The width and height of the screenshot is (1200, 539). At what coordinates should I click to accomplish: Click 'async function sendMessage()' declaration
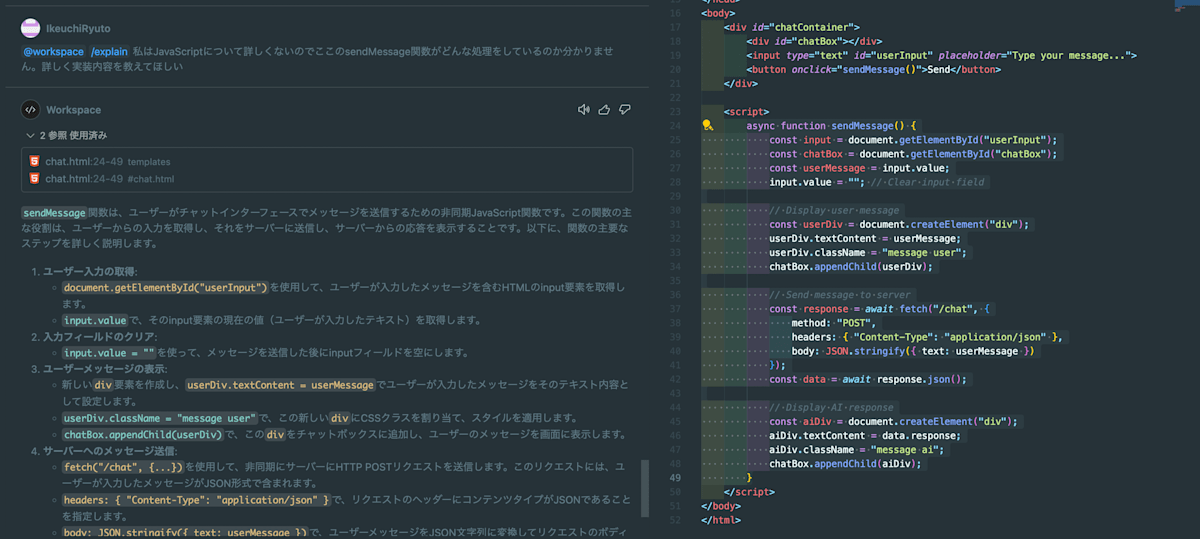(830, 126)
